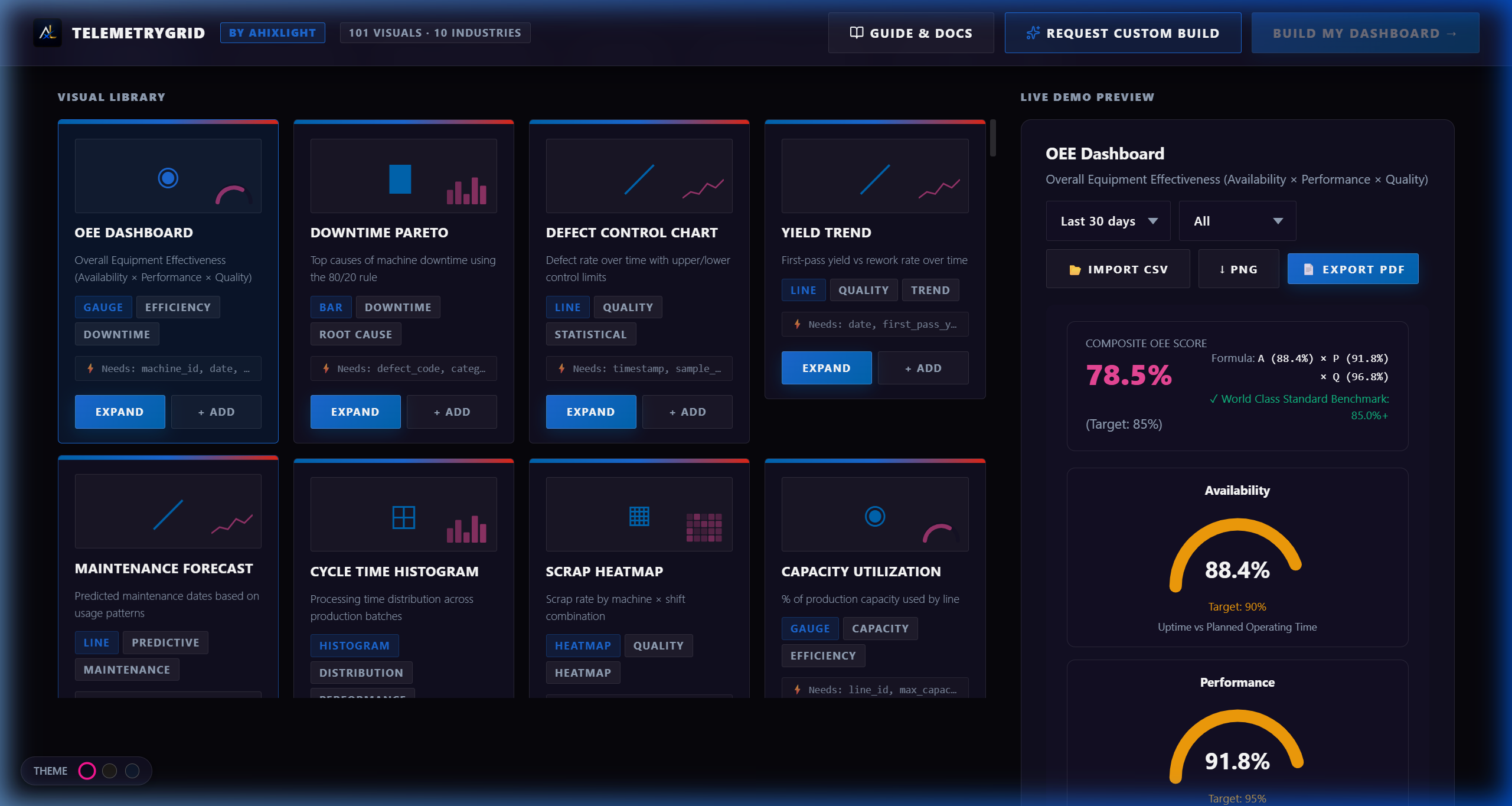This screenshot has height=806, width=1512.
Task: Add Yield Trend visual
Action: click(923, 368)
